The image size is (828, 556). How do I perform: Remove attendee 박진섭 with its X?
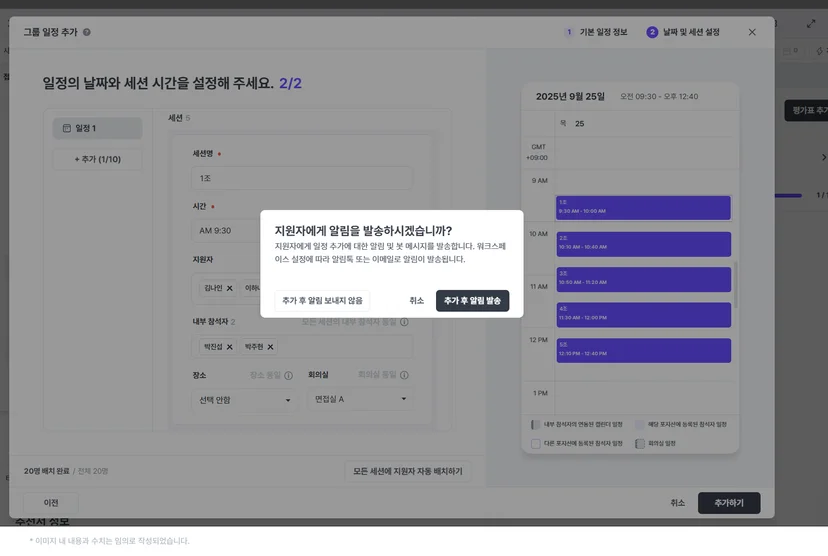[x=230, y=347]
